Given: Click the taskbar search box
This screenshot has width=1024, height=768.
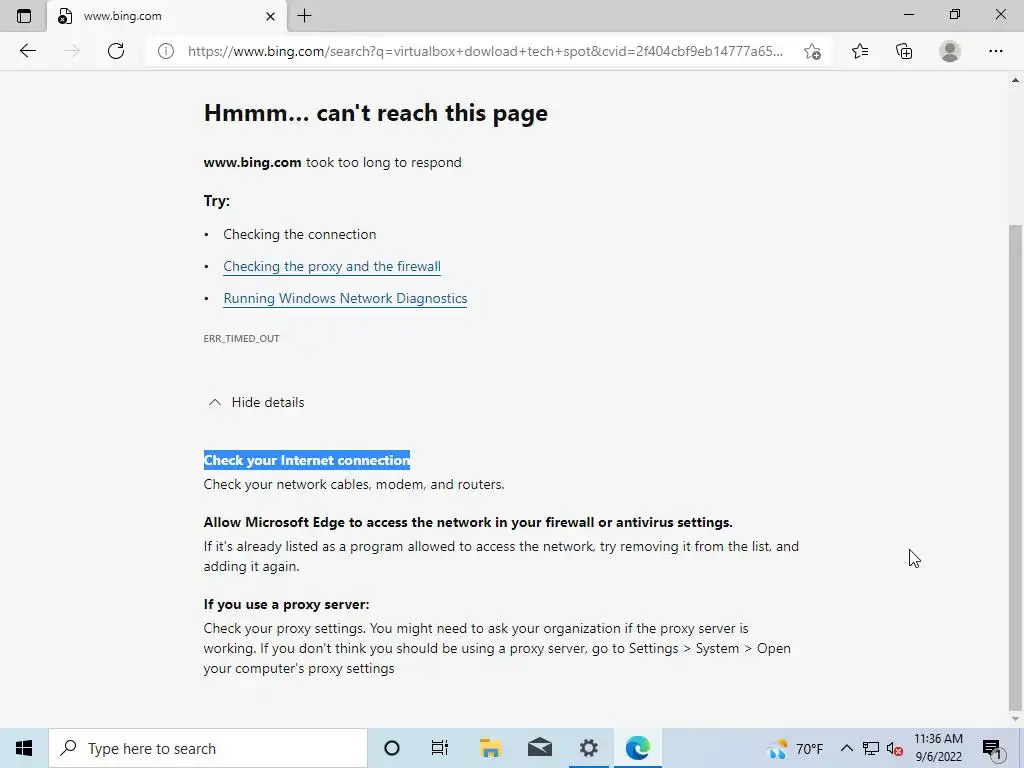Looking at the screenshot, I should point(208,748).
